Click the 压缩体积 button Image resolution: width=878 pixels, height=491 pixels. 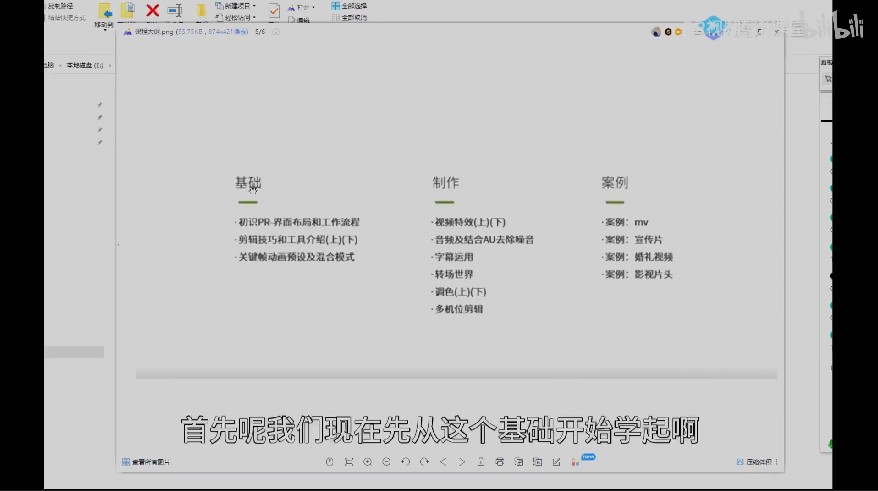(x=754, y=462)
